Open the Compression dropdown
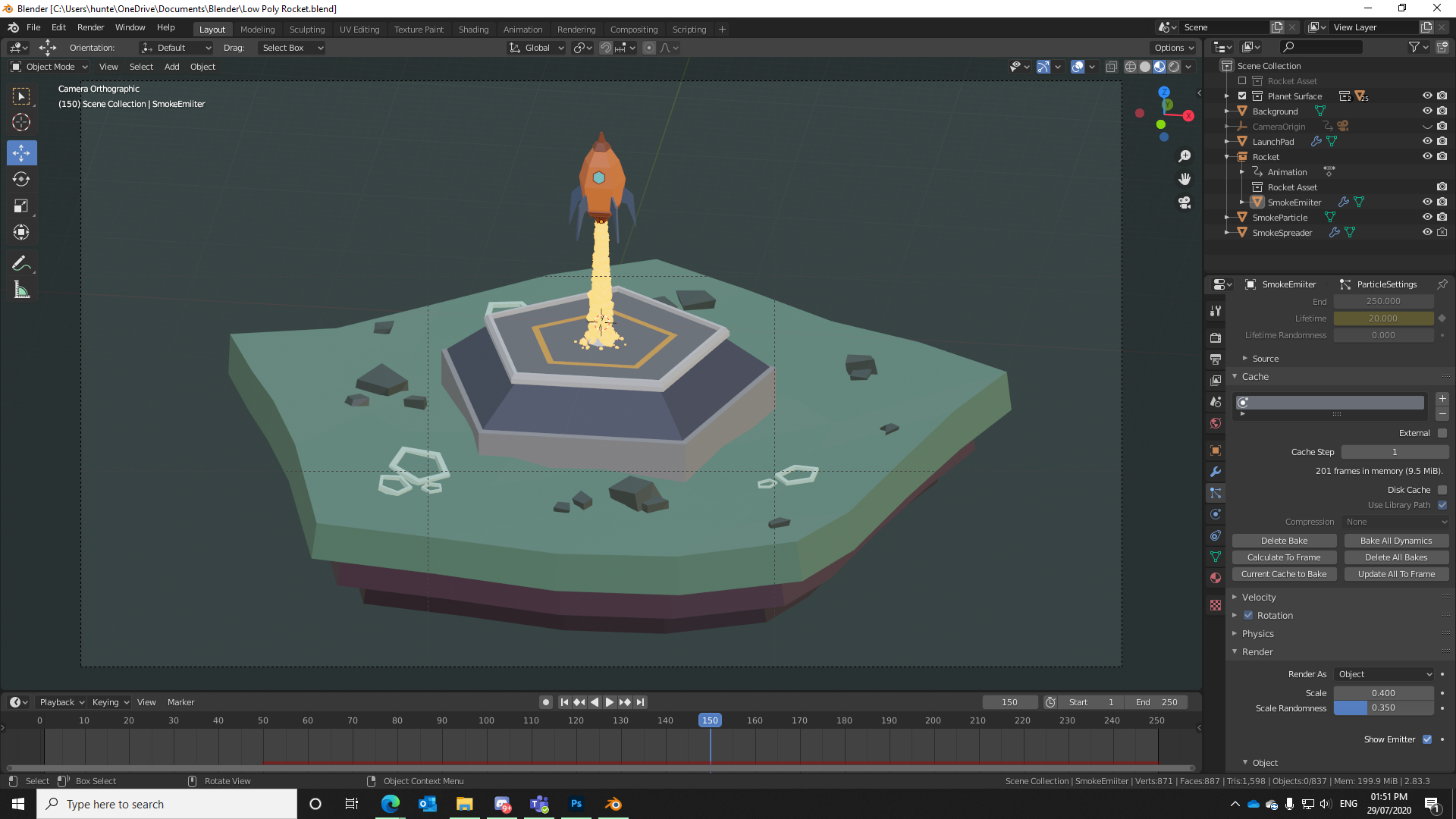 click(x=1395, y=522)
